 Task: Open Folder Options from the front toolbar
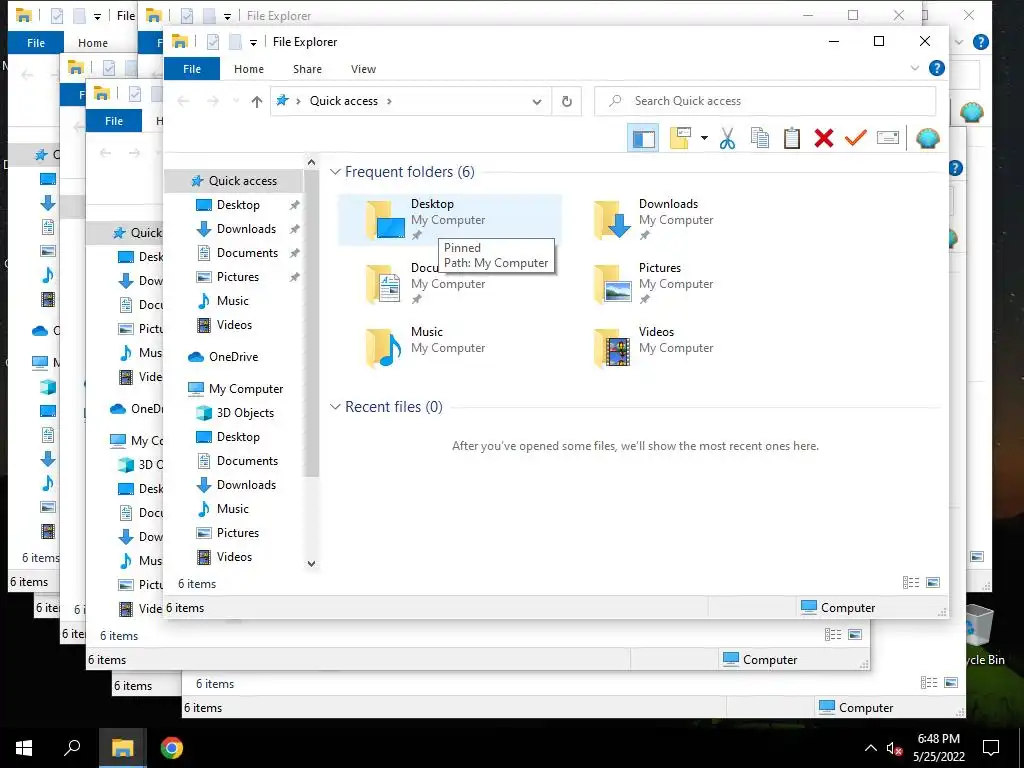click(x=680, y=138)
